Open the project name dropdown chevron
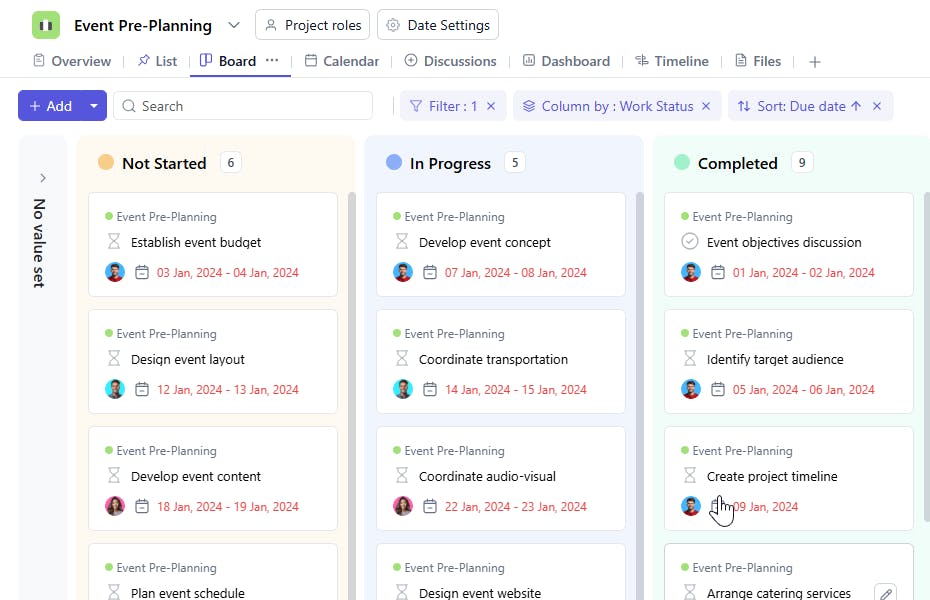Image resolution: width=930 pixels, height=600 pixels. click(234, 25)
